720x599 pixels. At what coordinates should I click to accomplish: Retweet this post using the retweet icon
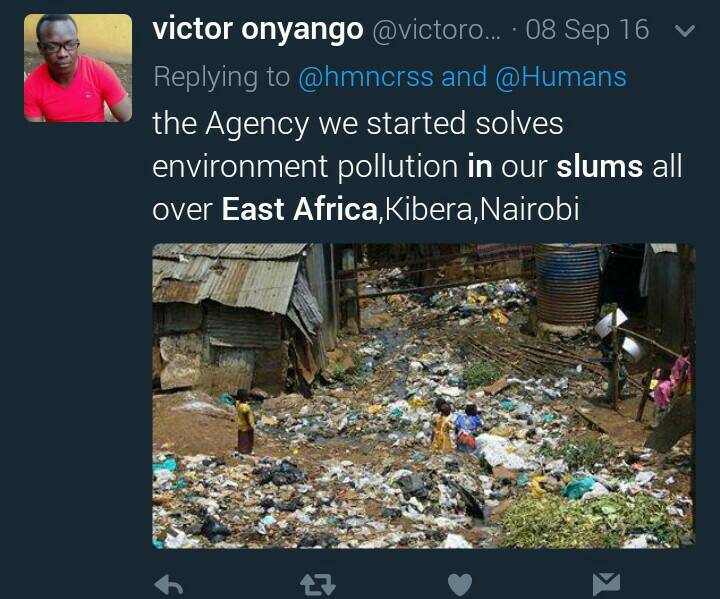pyautogui.click(x=318, y=585)
